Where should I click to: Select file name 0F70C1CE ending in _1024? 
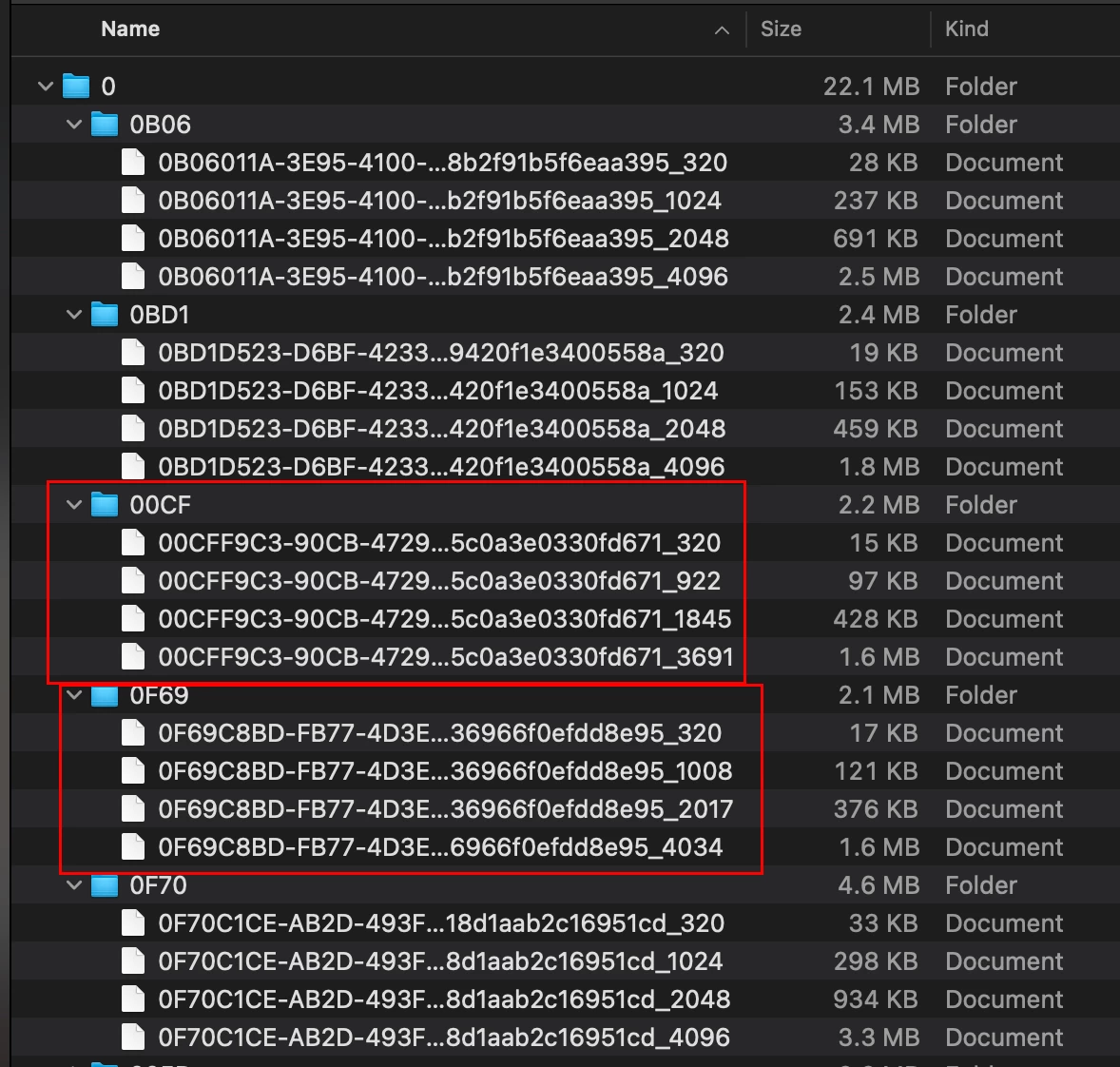tap(441, 960)
